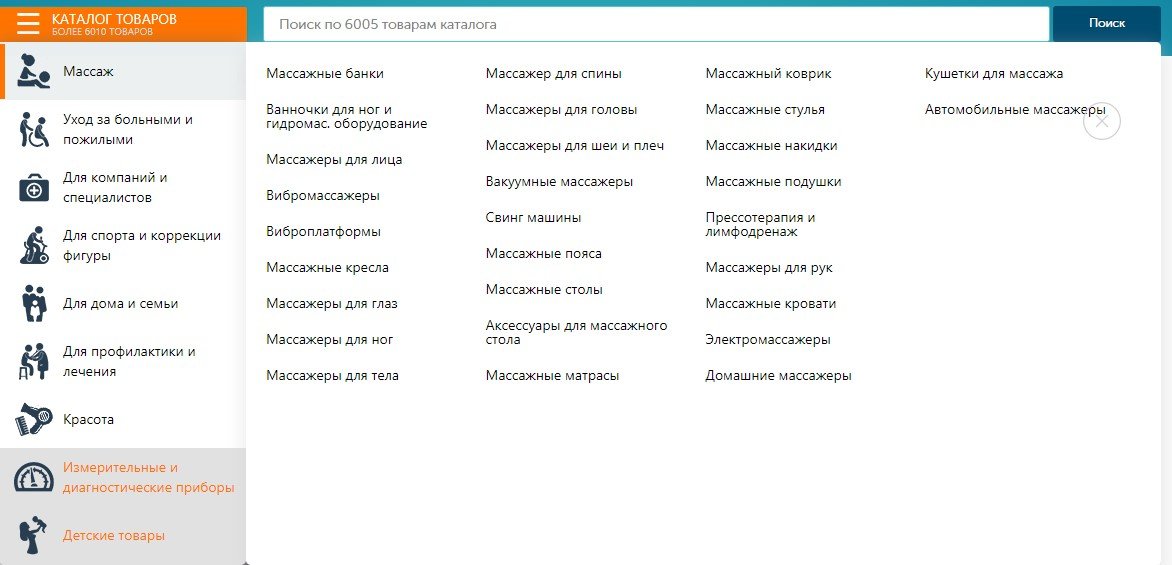Viewport: 1172px width, 565px height.
Task: Open Массажные кровати link
Action: [x=771, y=303]
